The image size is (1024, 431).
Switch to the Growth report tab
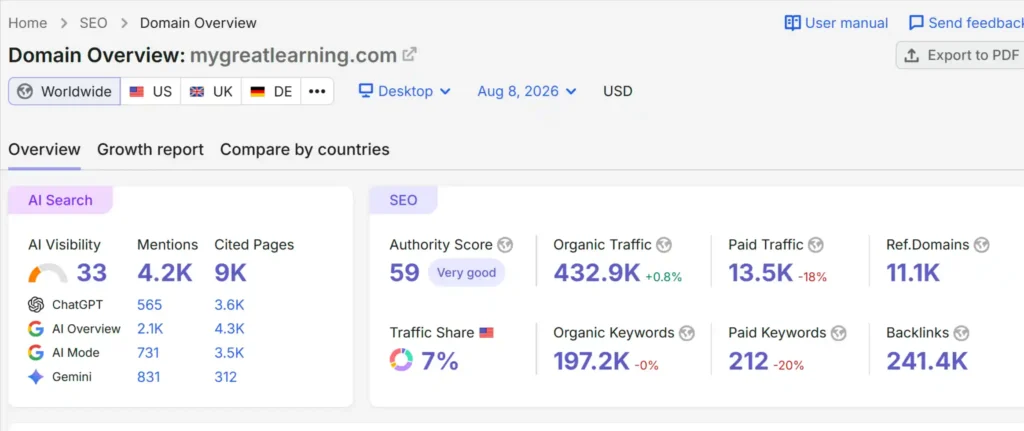click(x=150, y=150)
